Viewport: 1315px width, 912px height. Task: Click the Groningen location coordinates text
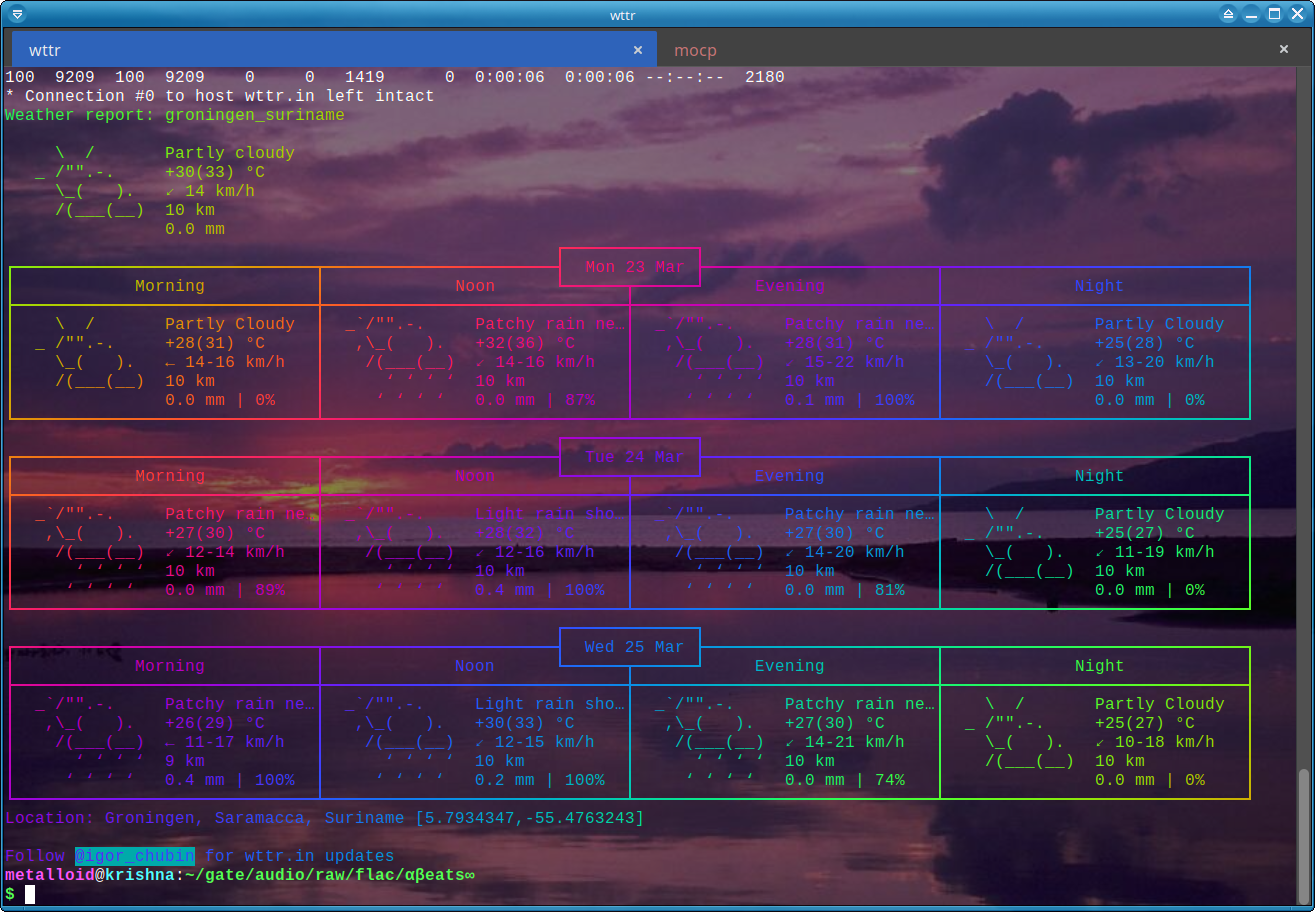(530, 818)
